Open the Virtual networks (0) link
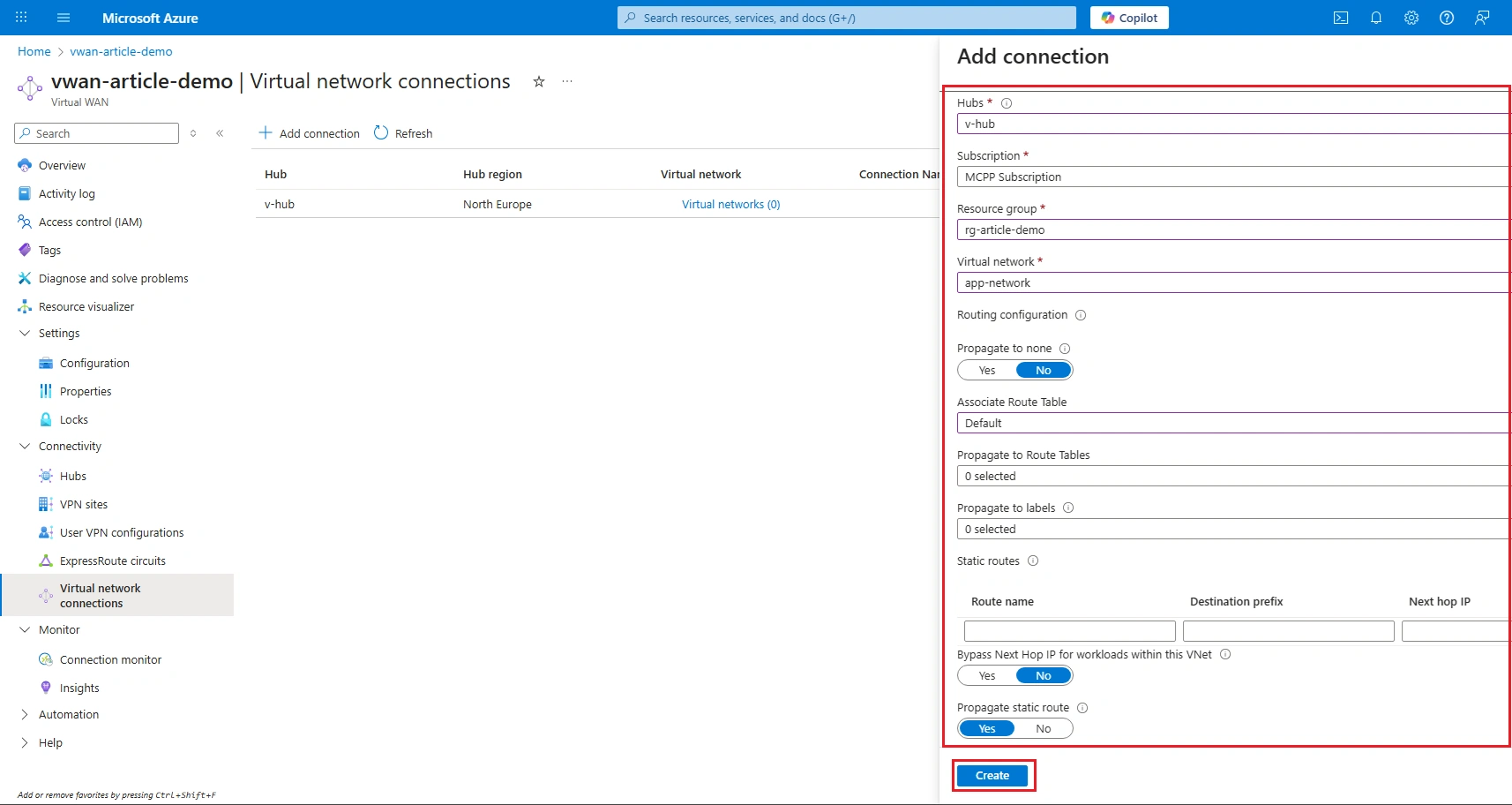This screenshot has width=1512, height=805. [x=730, y=204]
